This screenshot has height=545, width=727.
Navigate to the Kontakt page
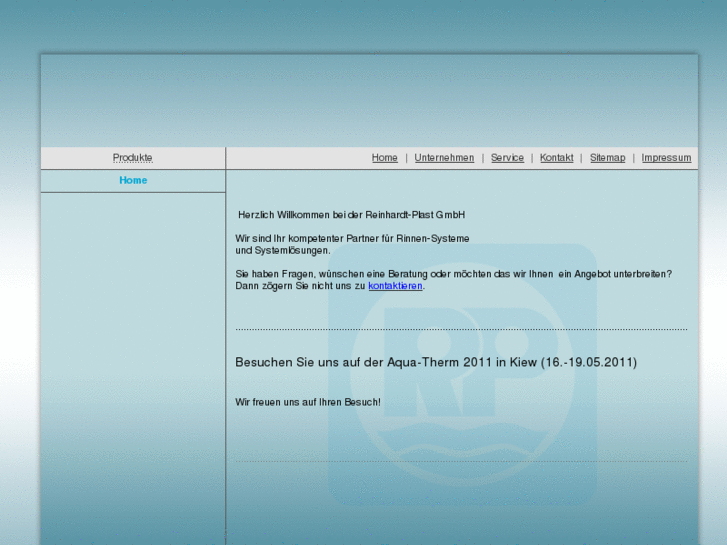click(556, 158)
